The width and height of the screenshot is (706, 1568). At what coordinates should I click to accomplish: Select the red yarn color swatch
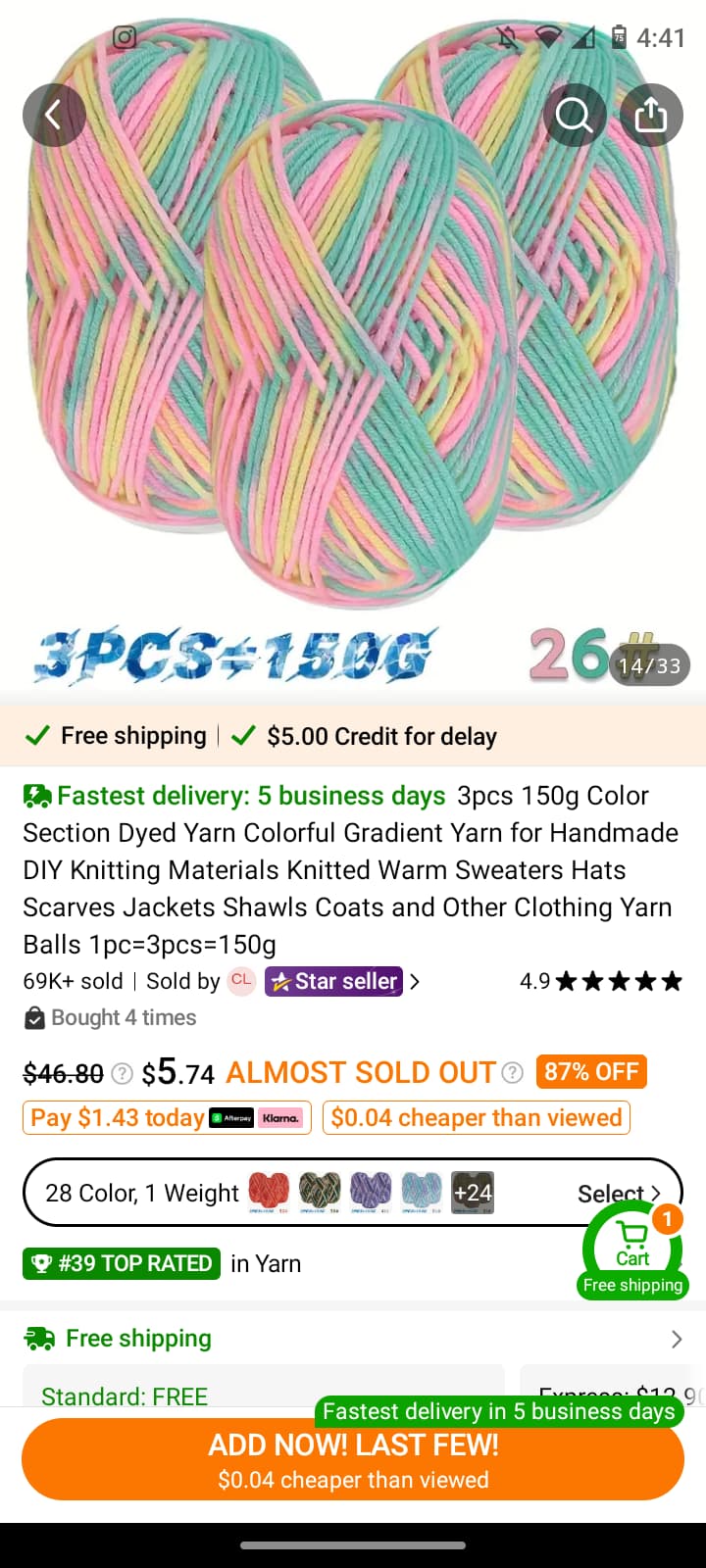pos(269,1193)
